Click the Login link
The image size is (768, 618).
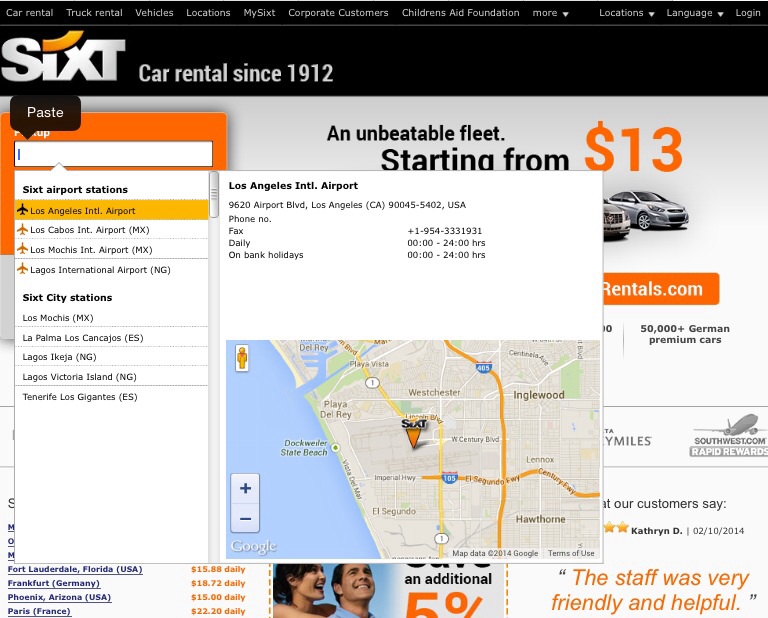[x=748, y=13]
